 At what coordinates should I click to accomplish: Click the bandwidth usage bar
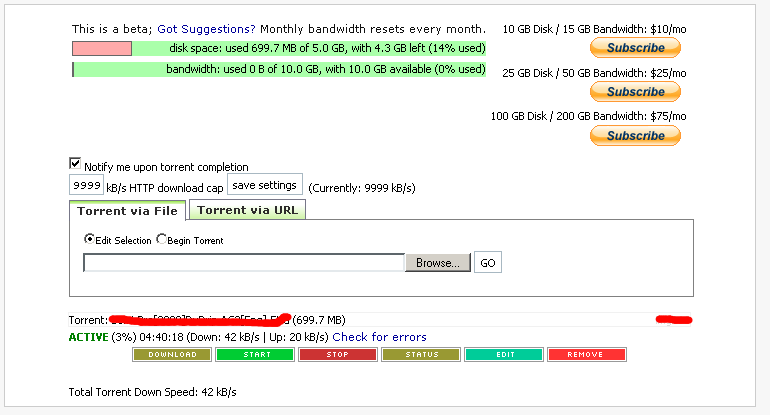tap(279, 69)
